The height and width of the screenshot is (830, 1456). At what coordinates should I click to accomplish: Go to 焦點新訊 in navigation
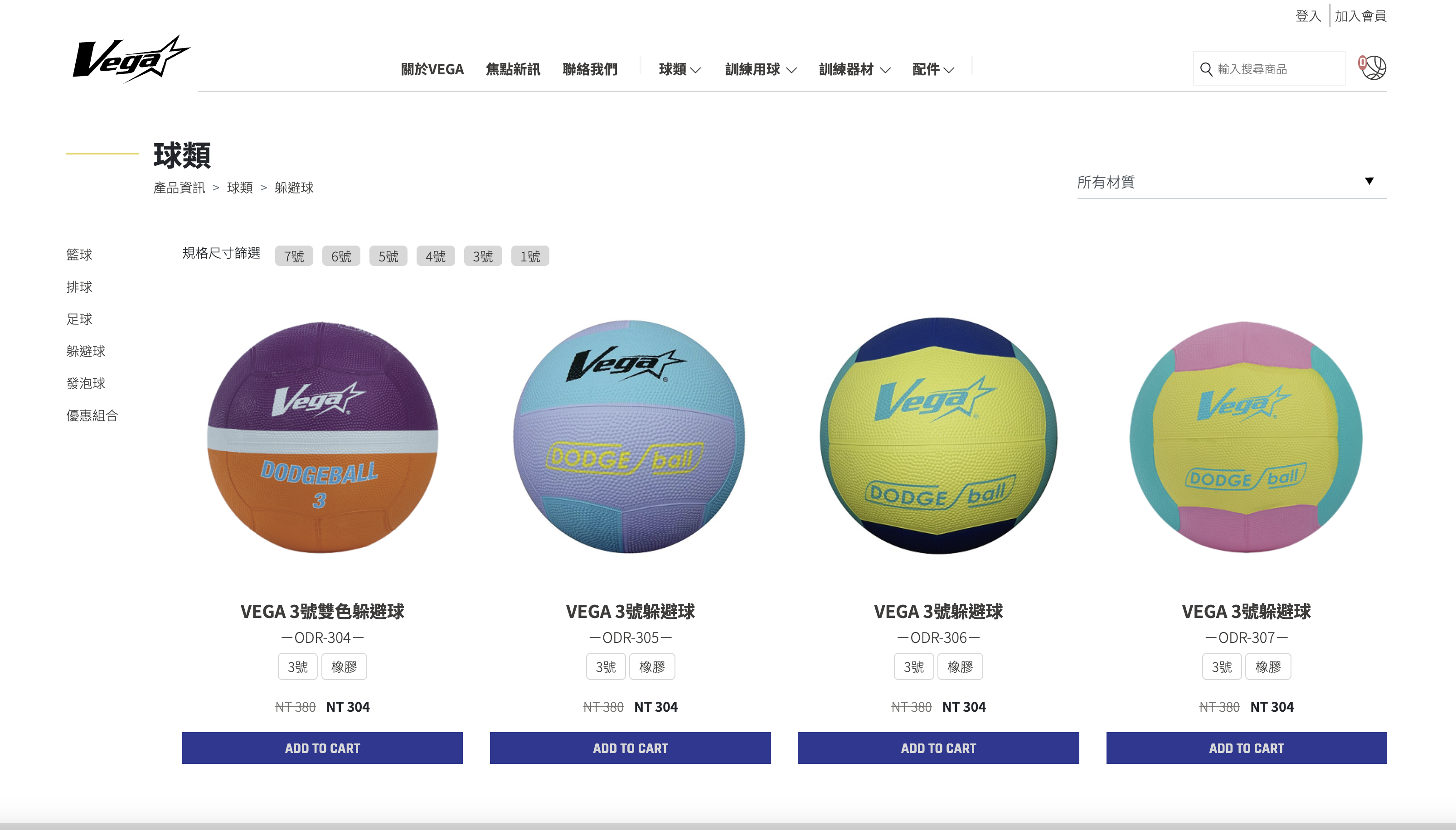[513, 70]
